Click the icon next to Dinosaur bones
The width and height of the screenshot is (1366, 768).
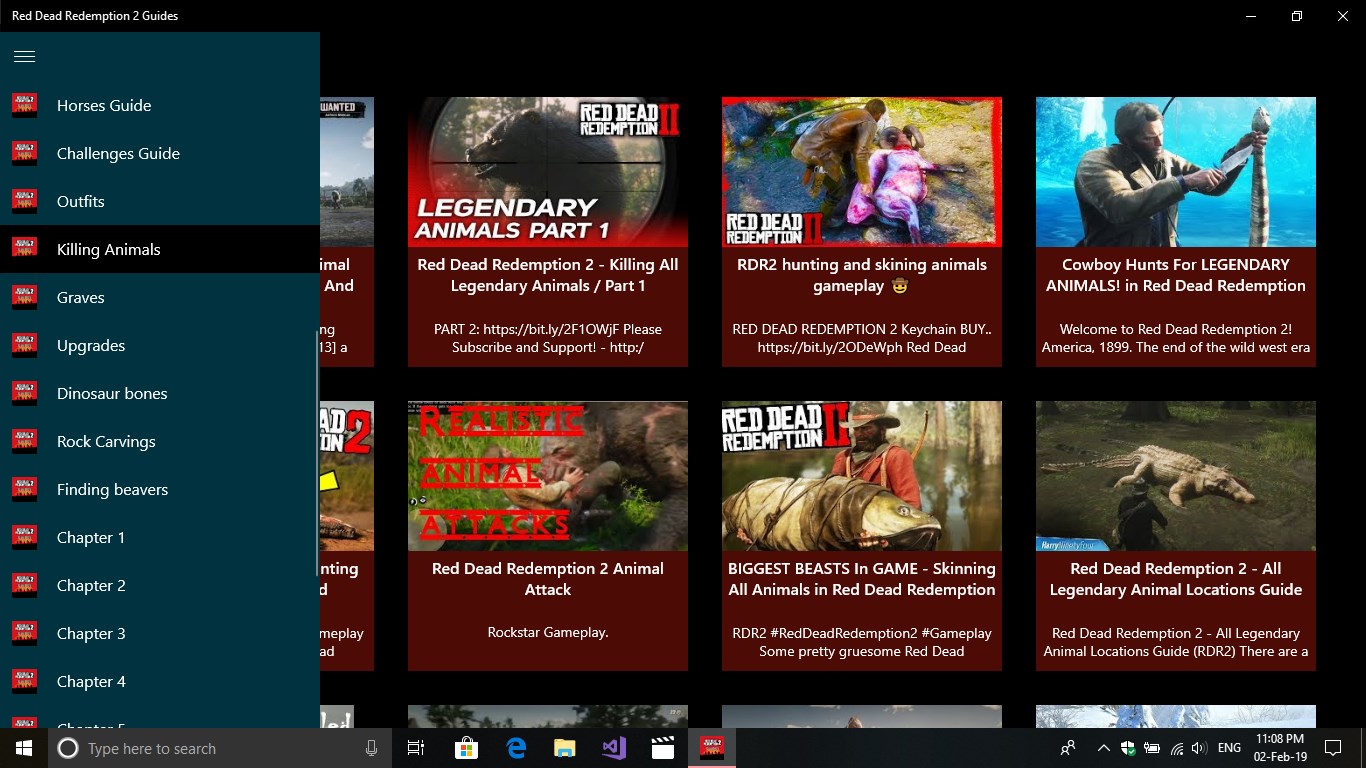25,393
